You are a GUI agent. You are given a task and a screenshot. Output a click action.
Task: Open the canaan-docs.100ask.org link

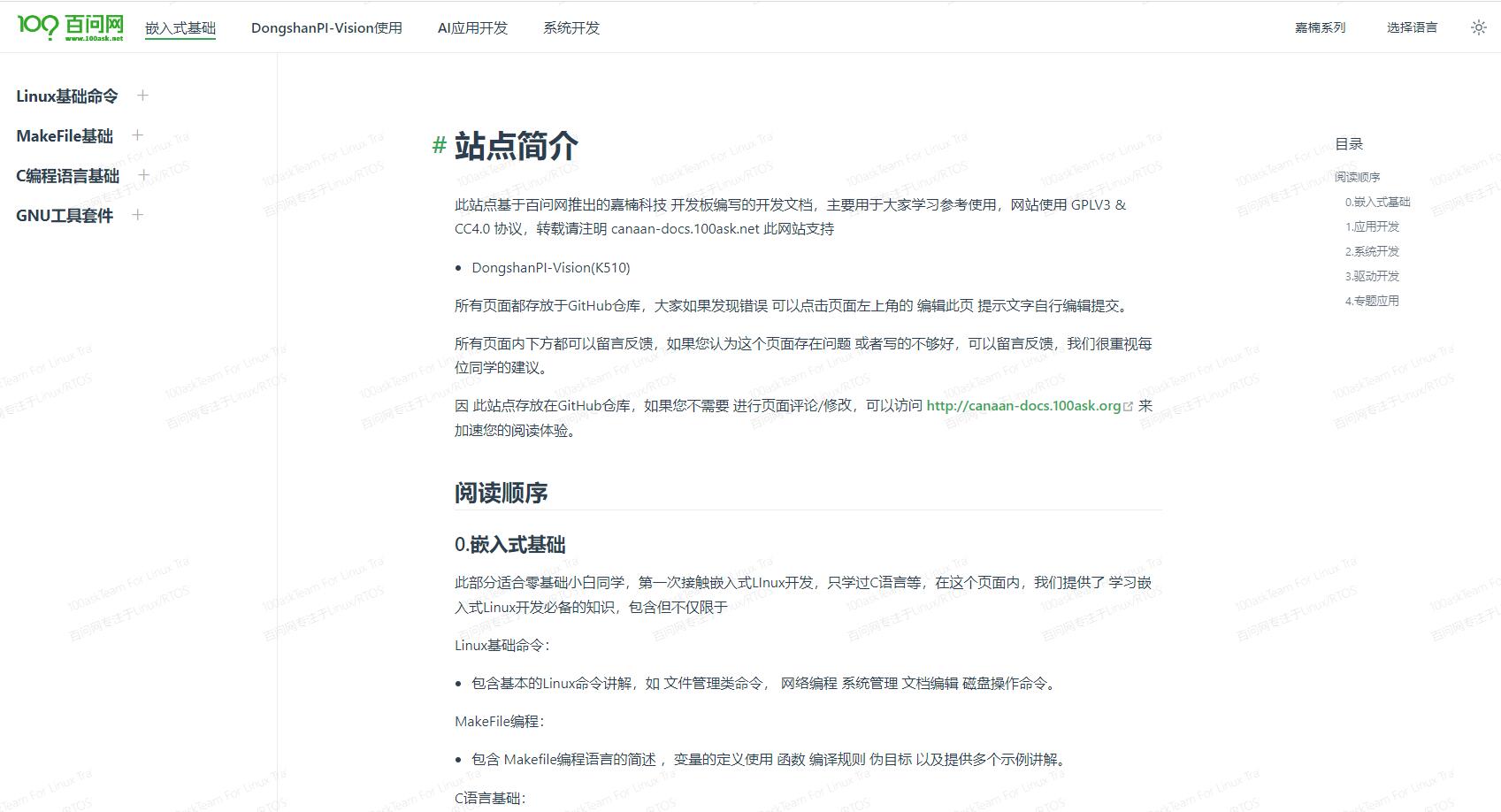[x=1023, y=406]
